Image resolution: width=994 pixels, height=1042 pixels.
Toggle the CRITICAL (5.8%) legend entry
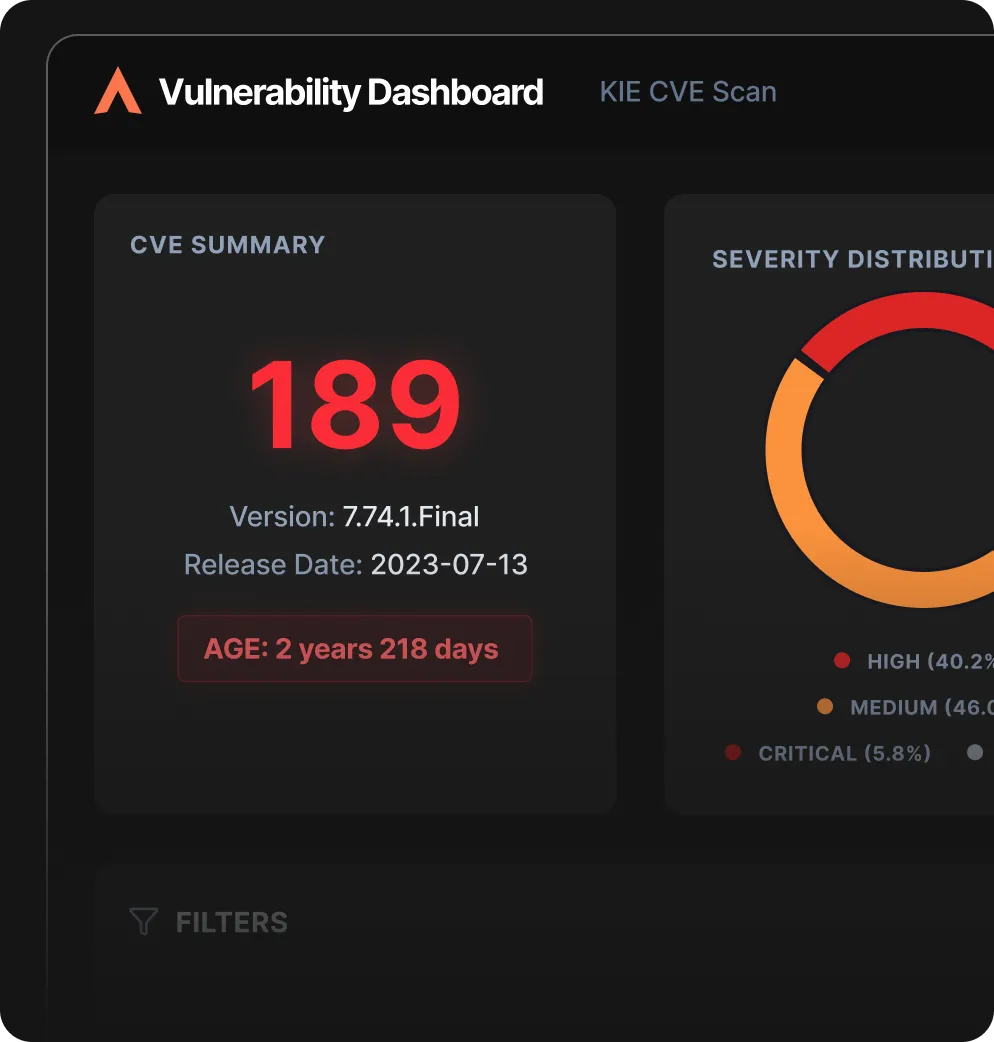845,753
